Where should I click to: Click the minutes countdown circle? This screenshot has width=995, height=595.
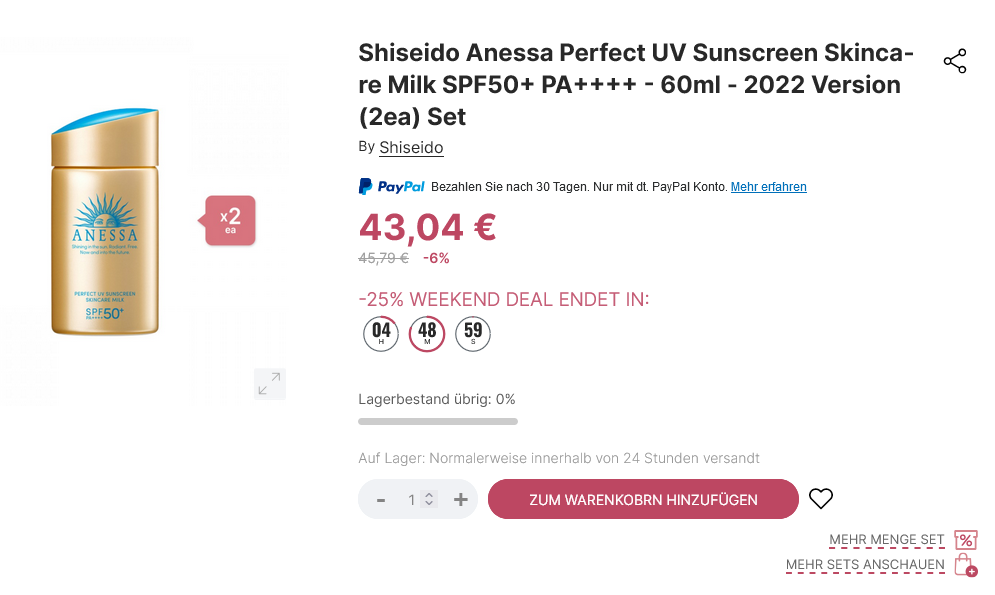427,334
